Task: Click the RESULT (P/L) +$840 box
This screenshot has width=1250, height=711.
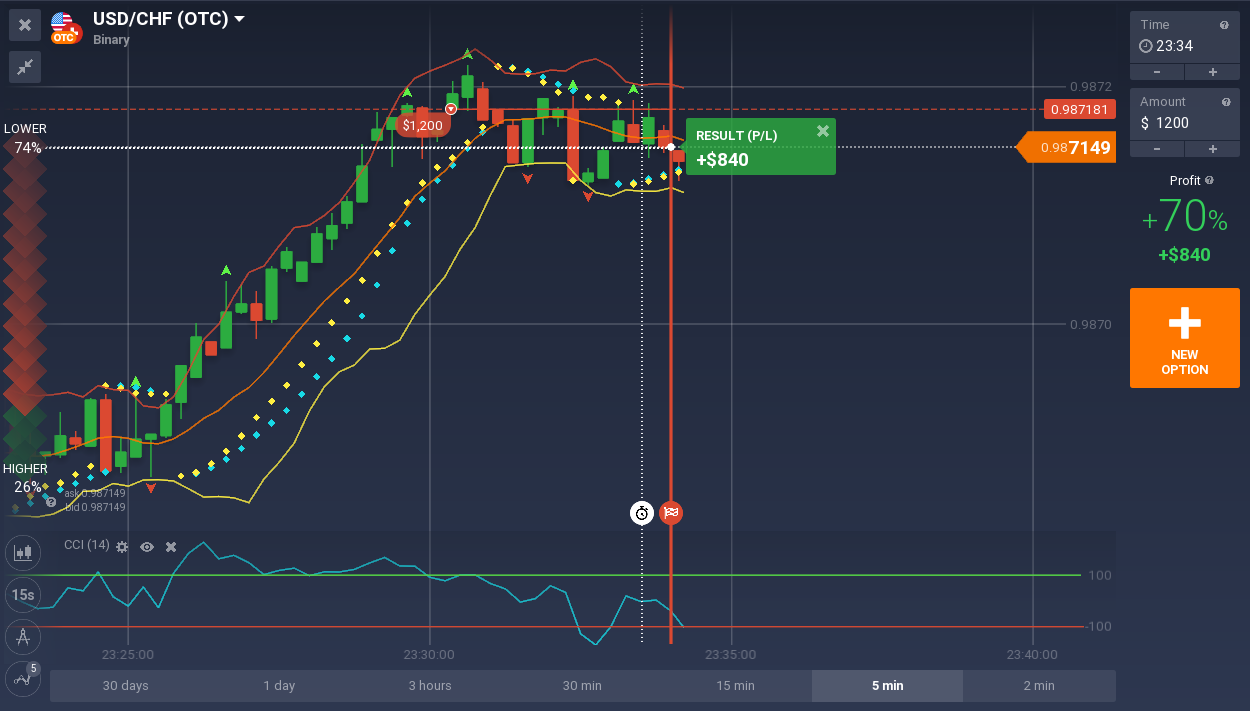Action: [x=761, y=147]
